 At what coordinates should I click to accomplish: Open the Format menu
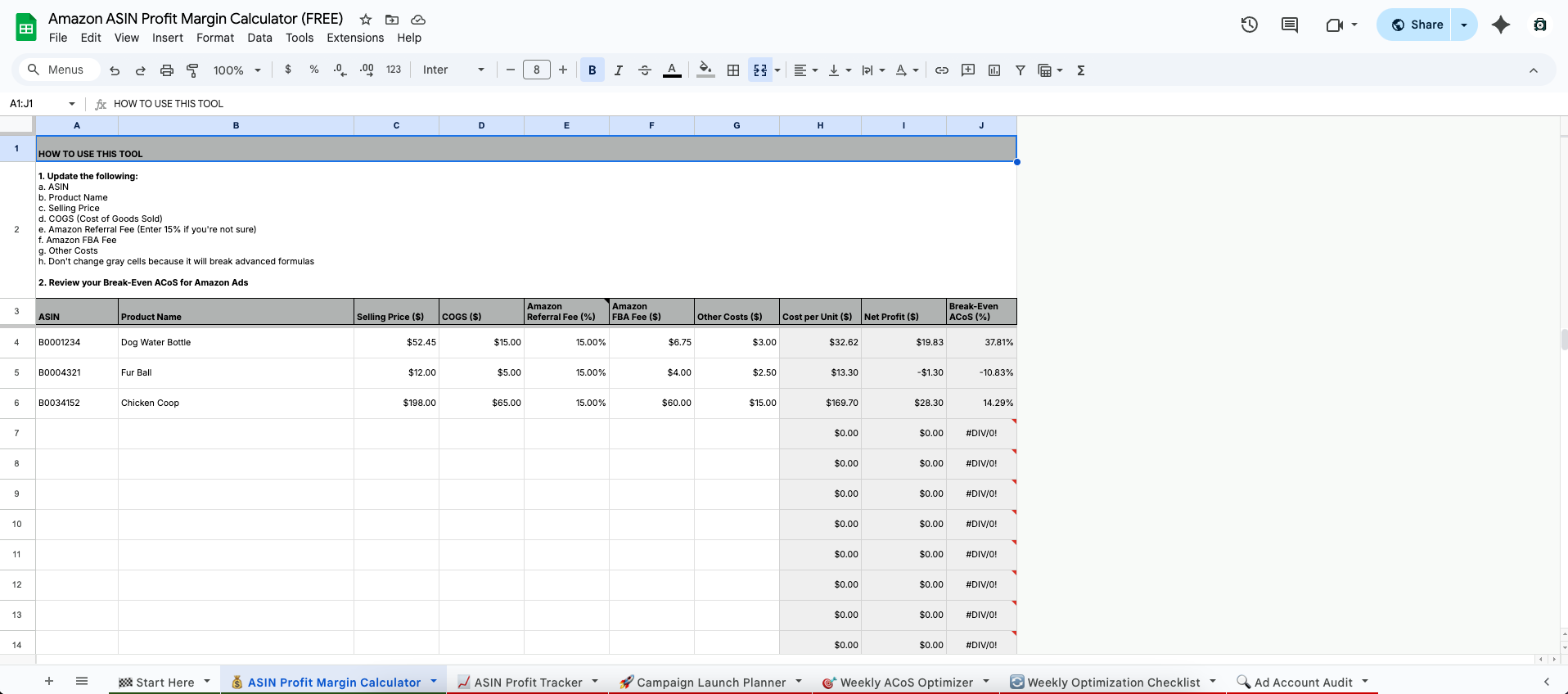pos(215,38)
